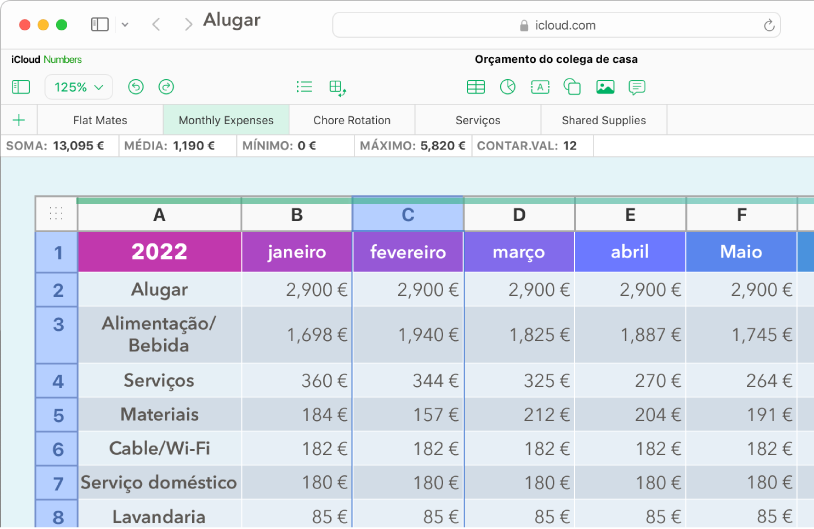Screen dimensions: 814x529
Task: Add a new sheet with the plus button
Action: (19, 120)
